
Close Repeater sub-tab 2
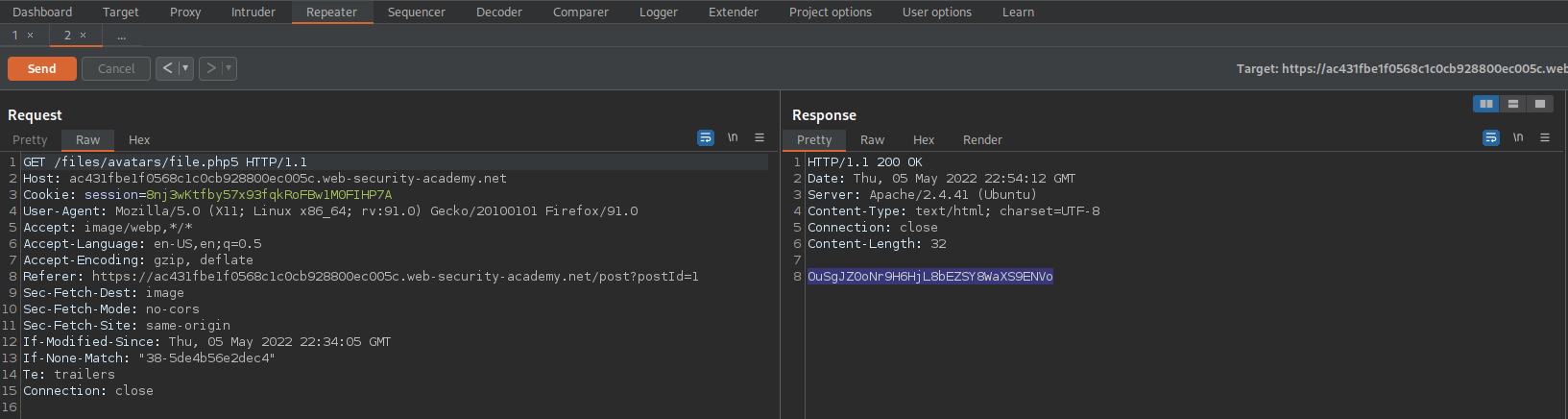[x=83, y=35]
